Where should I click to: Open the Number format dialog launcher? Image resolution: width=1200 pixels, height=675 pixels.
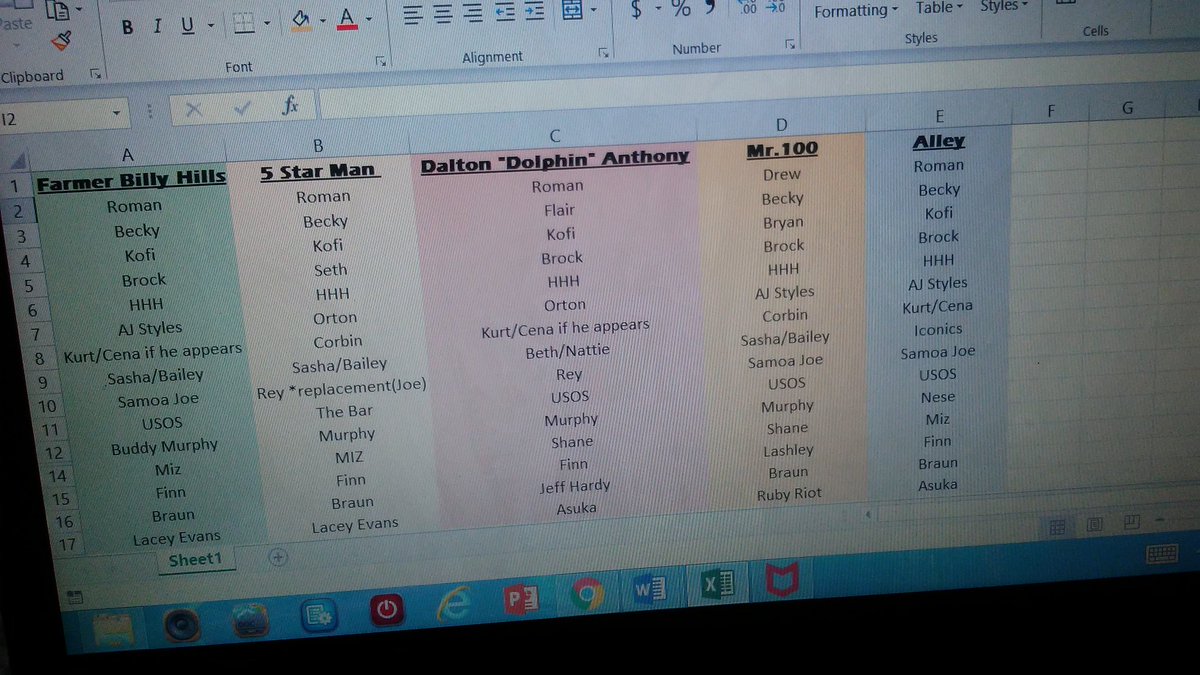point(790,44)
